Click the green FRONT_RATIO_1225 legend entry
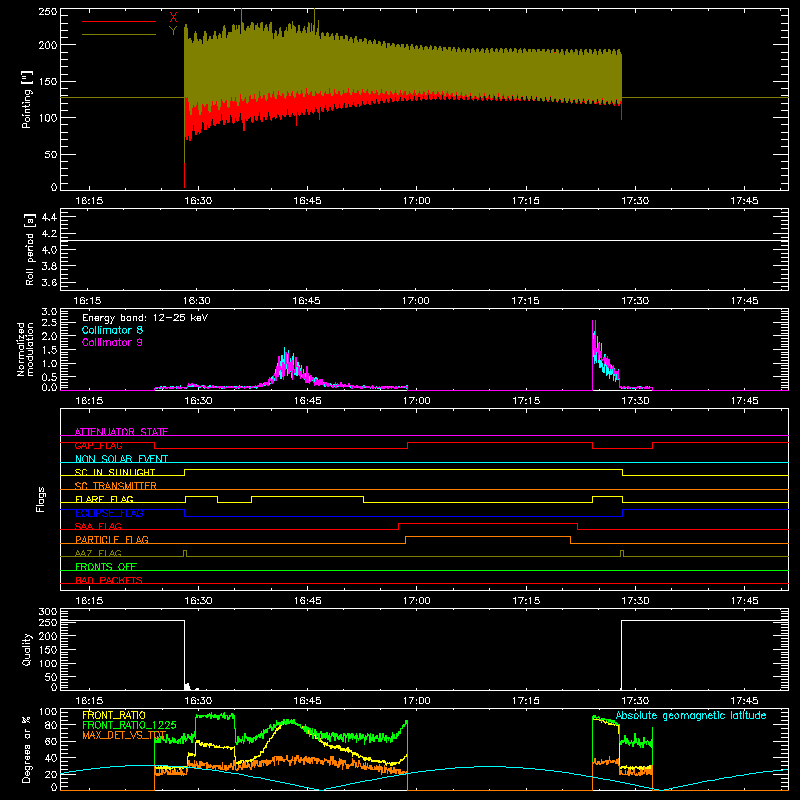This screenshot has height=800, width=800. pyautogui.click(x=130, y=725)
